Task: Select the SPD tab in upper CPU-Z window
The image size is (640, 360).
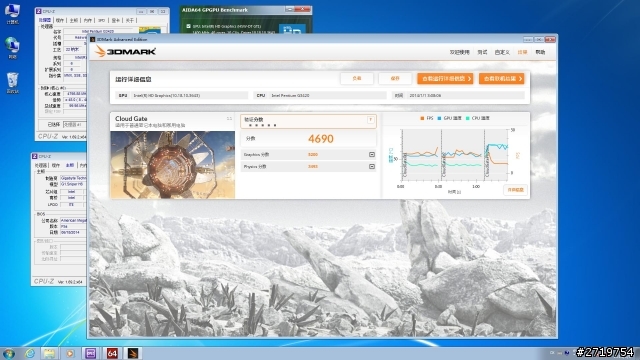Action: point(102,20)
